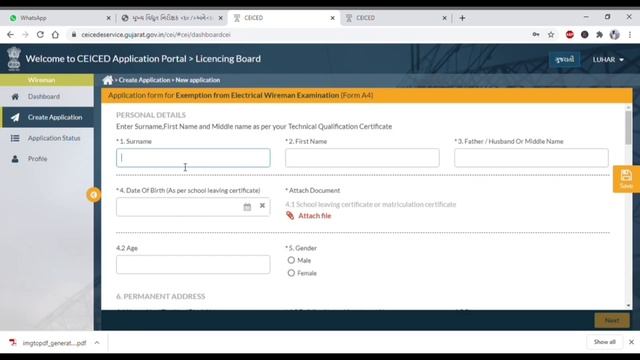Image resolution: width=640 pixels, height=360 pixels.
Task: Bookmark this page with the star icon
Action: (x=551, y=35)
